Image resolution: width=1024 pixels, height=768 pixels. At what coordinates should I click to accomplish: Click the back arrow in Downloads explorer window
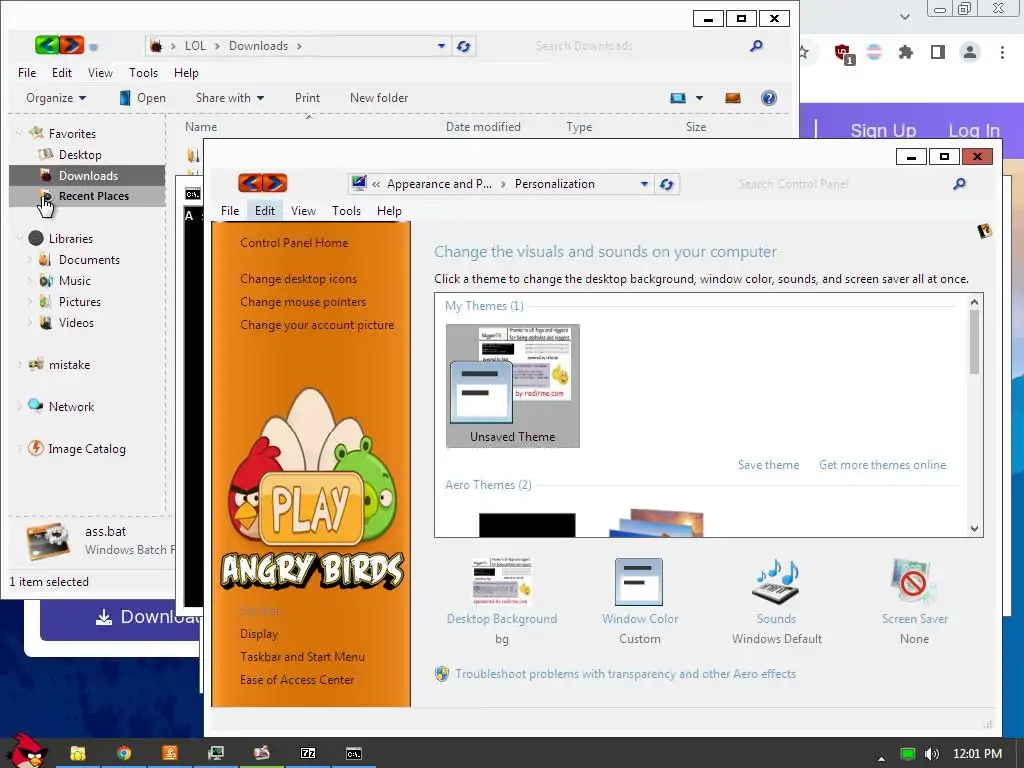pos(47,45)
